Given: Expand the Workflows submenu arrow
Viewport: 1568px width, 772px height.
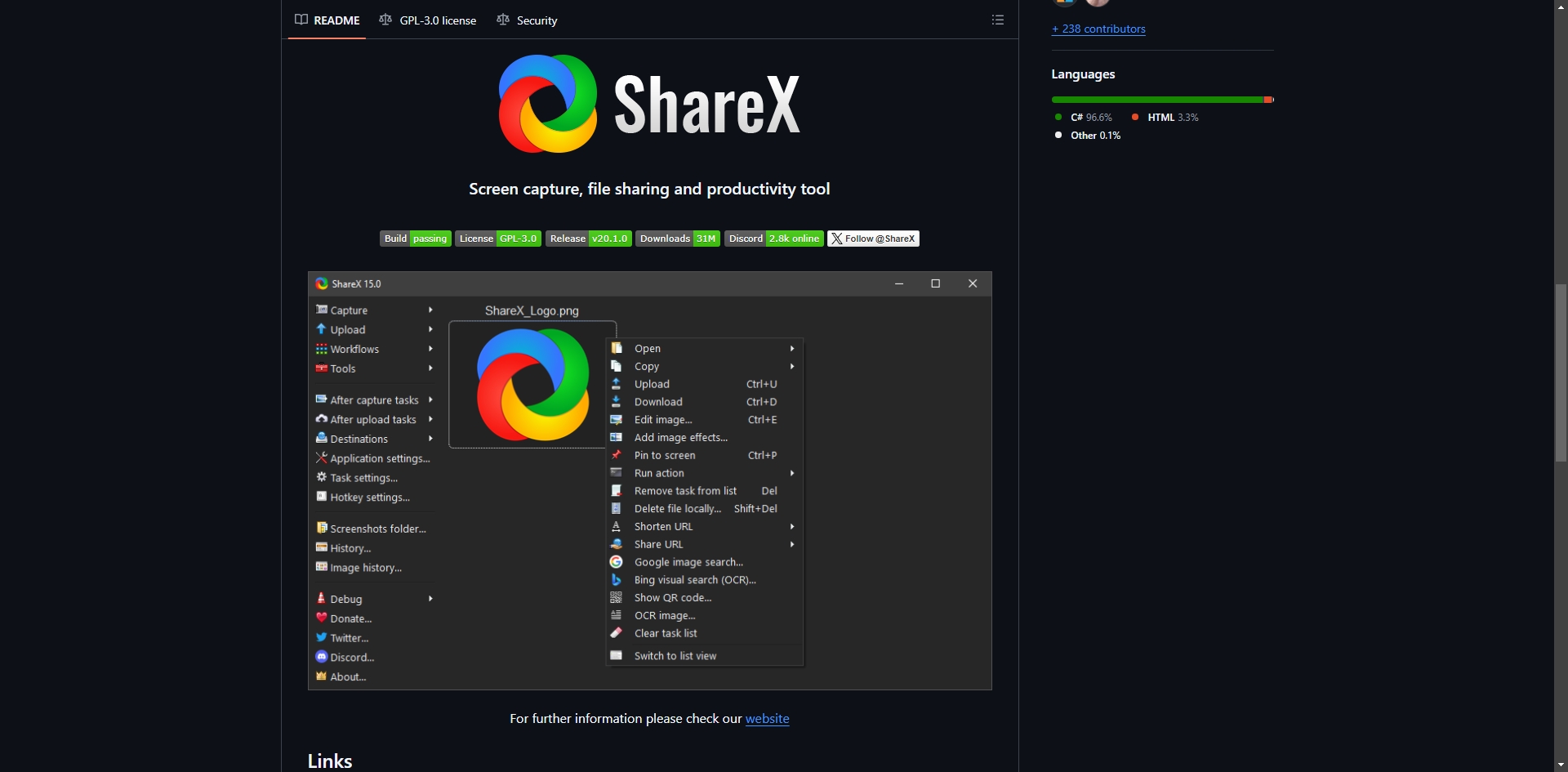Looking at the screenshot, I should [x=430, y=349].
